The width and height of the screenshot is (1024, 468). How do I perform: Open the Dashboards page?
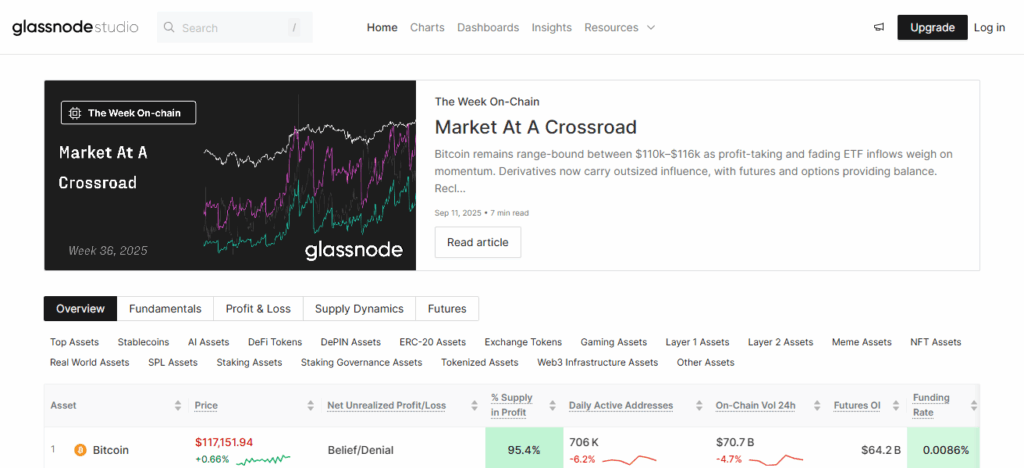[x=488, y=27]
